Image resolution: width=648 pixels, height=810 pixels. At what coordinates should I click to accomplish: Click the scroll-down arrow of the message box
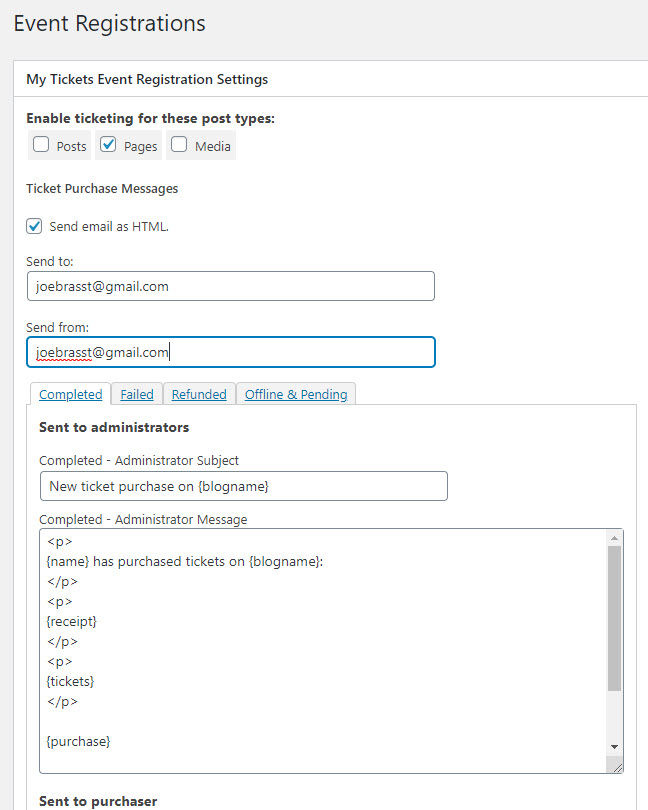coord(613,747)
